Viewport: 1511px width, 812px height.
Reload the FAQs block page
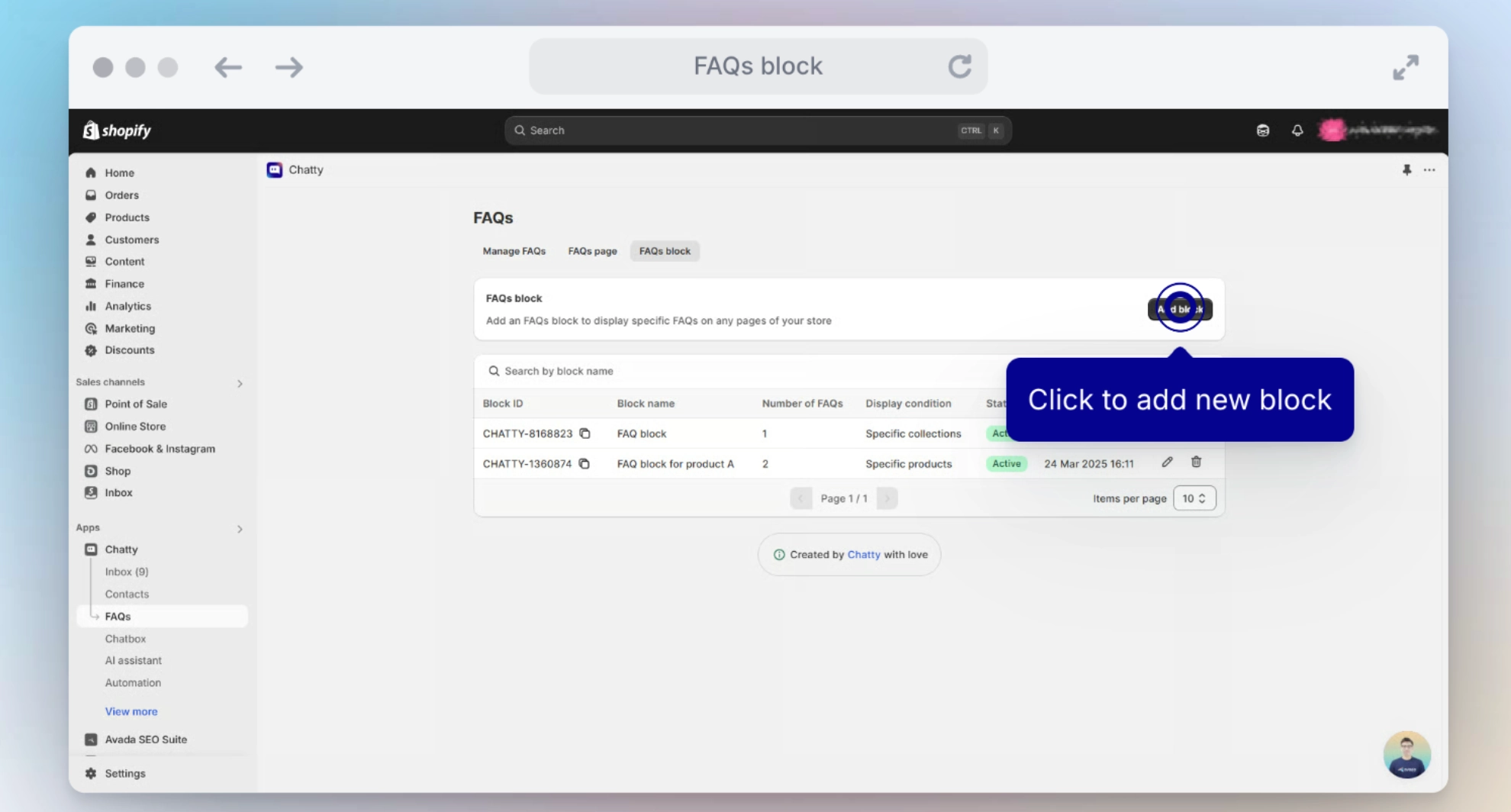(960, 66)
